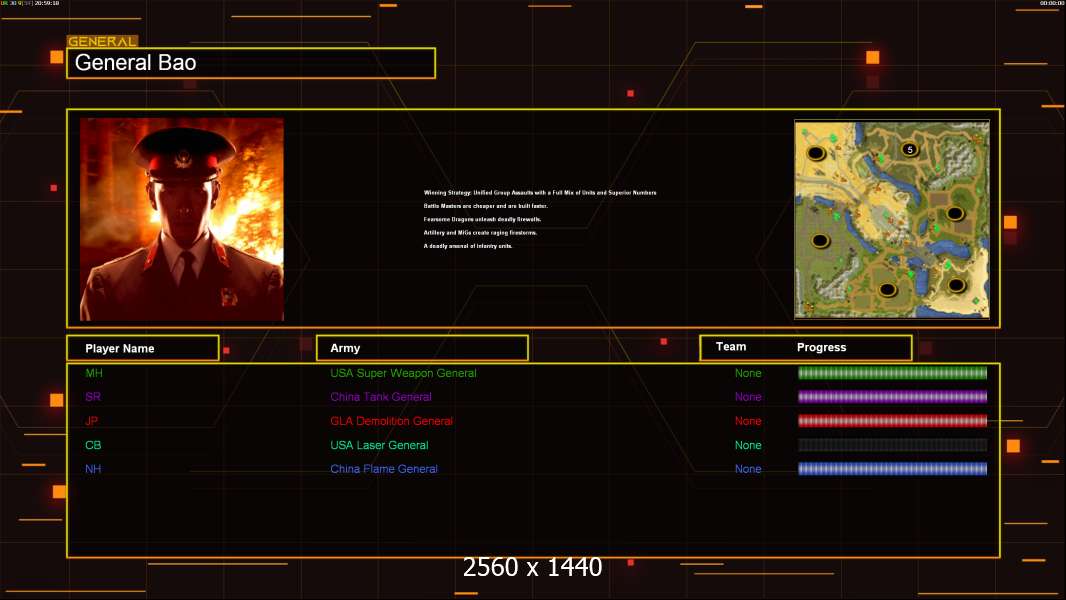Click CB's empty dark progress bar
Viewport: 1066px width, 600px height.
click(892, 445)
